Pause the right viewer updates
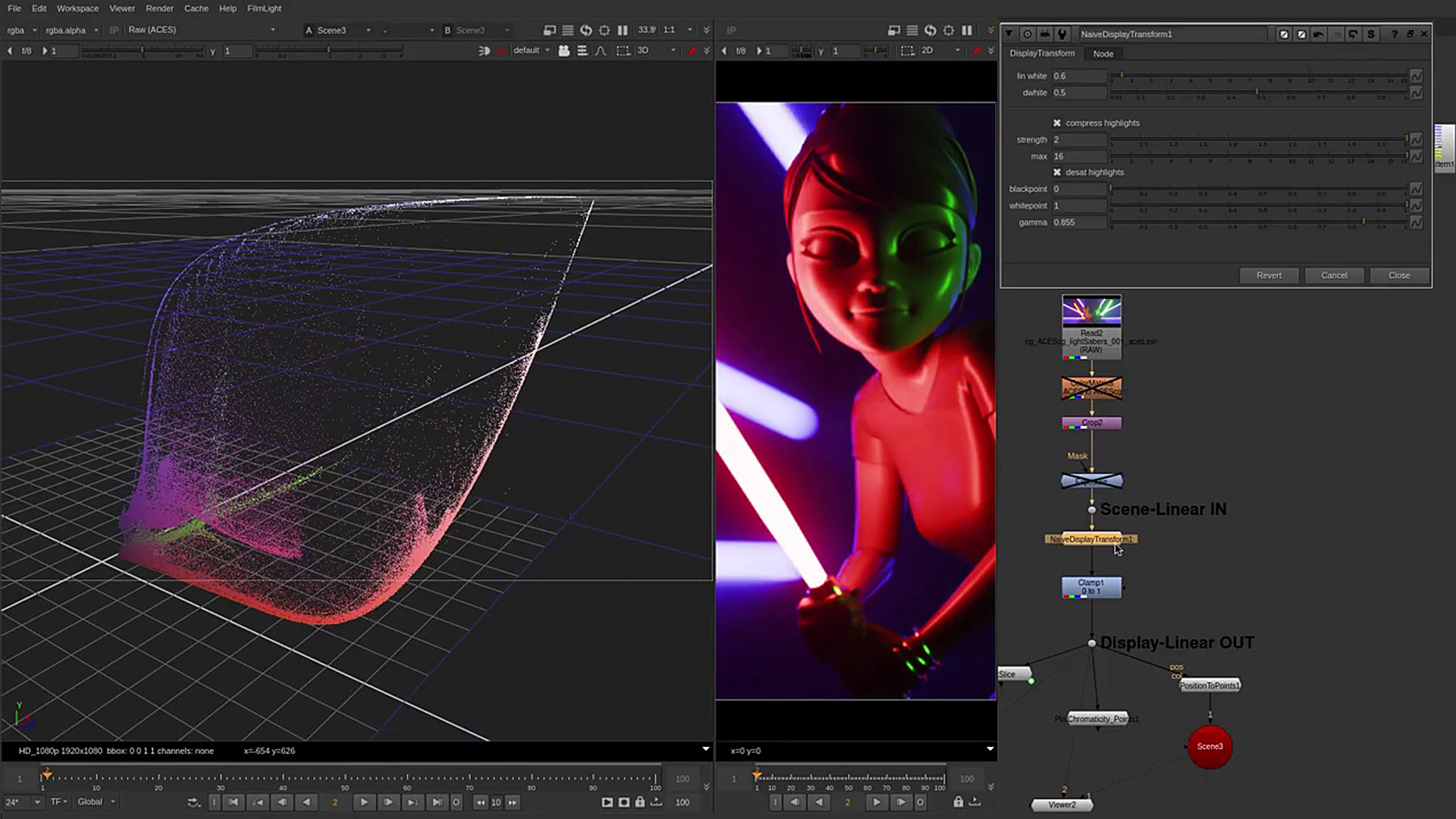1456x819 pixels. click(x=967, y=30)
